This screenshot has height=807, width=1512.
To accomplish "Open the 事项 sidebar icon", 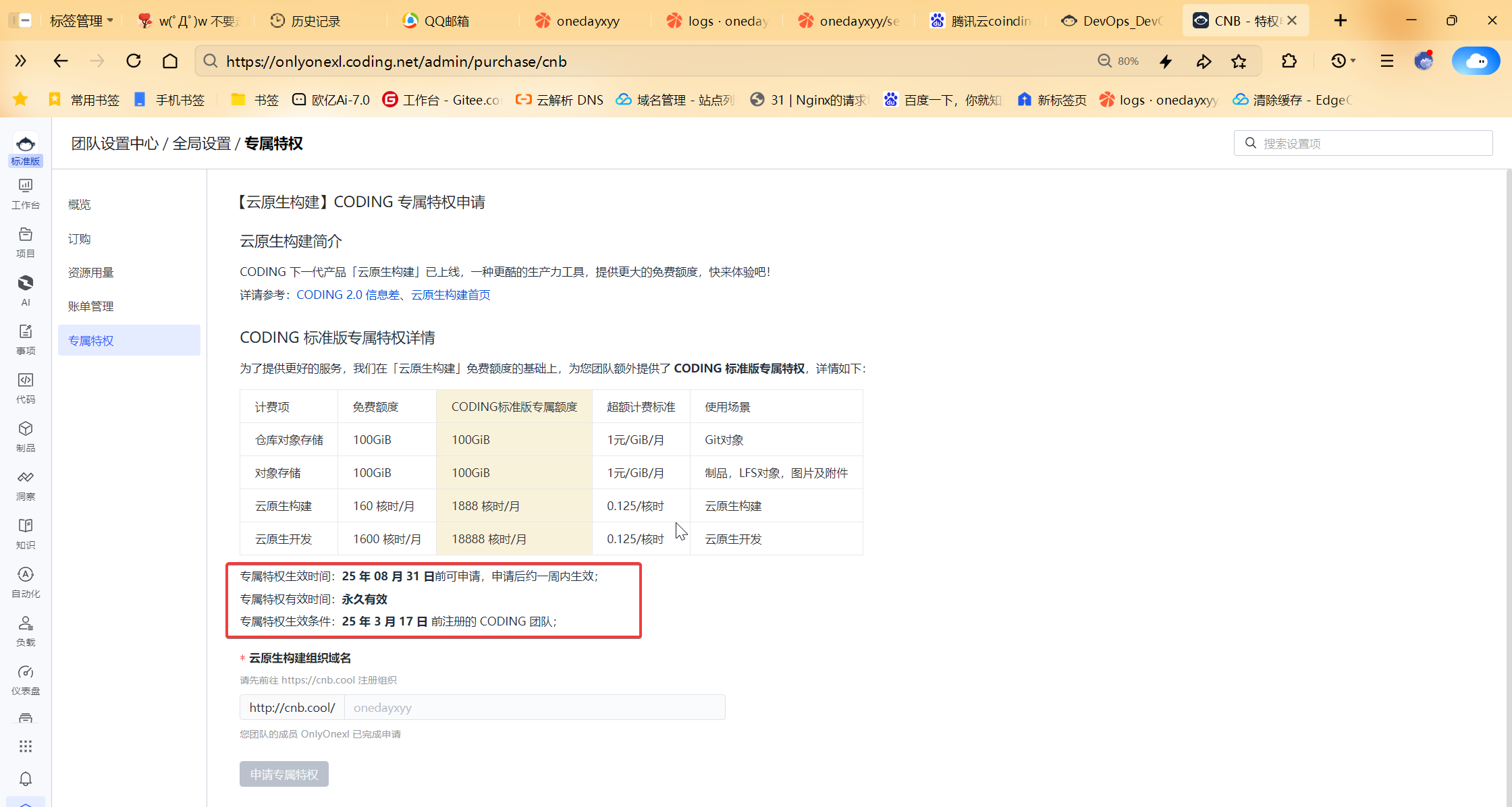I will [x=26, y=339].
